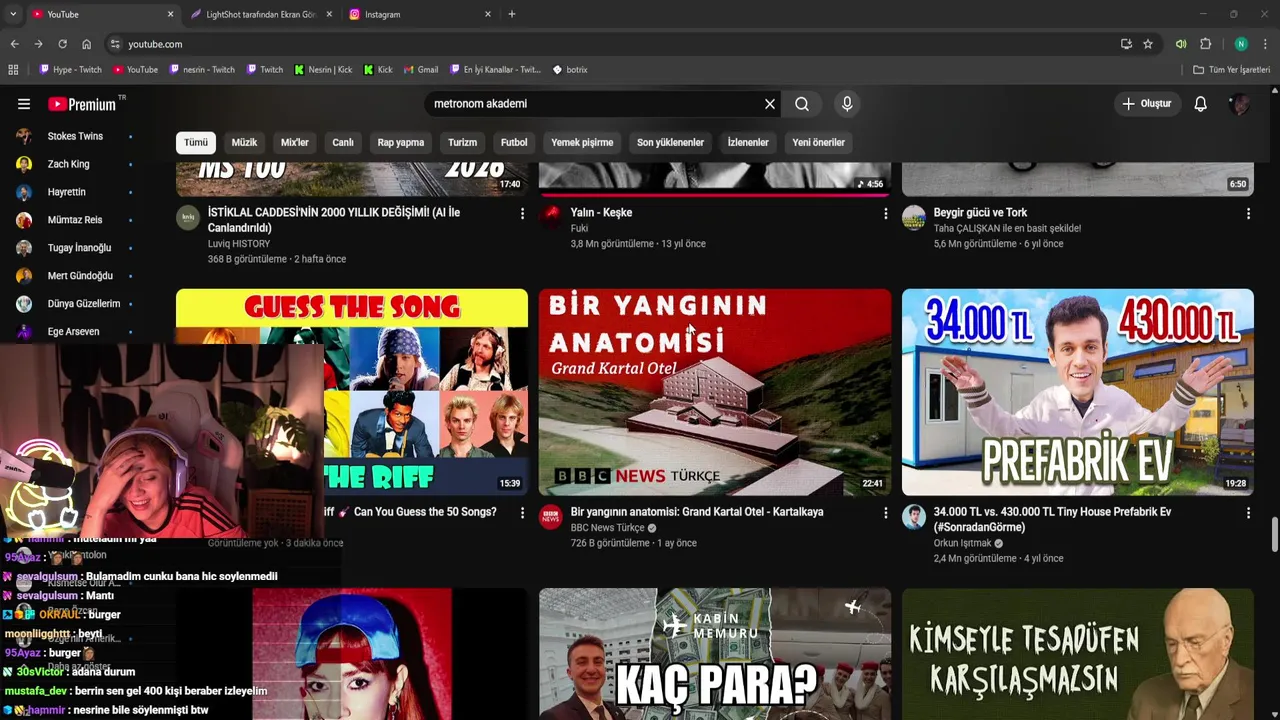This screenshot has width=1280, height=720.
Task: Switch to the LightShot browser tab
Action: (260, 14)
